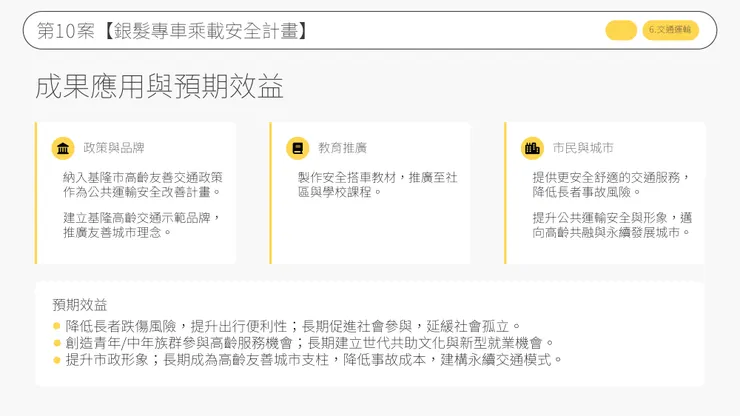Click the 教育推廣 card title
This screenshot has height=416, width=740.
point(342,148)
